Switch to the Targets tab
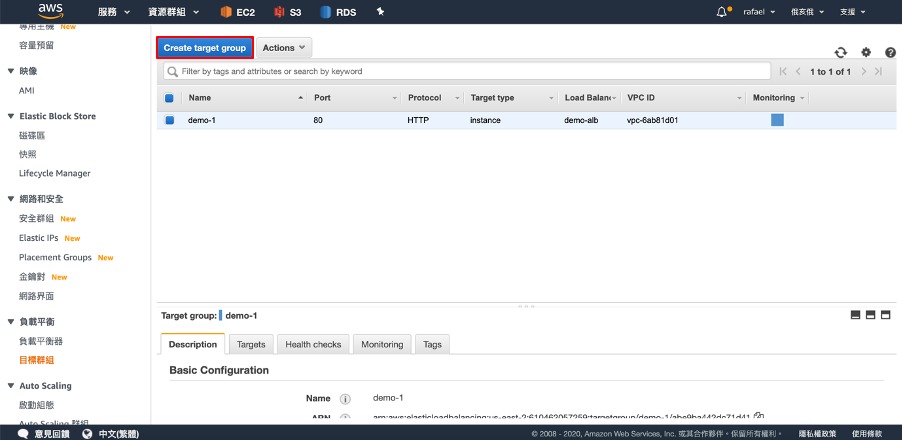Viewport: 902px width, 440px height. pyautogui.click(x=251, y=344)
